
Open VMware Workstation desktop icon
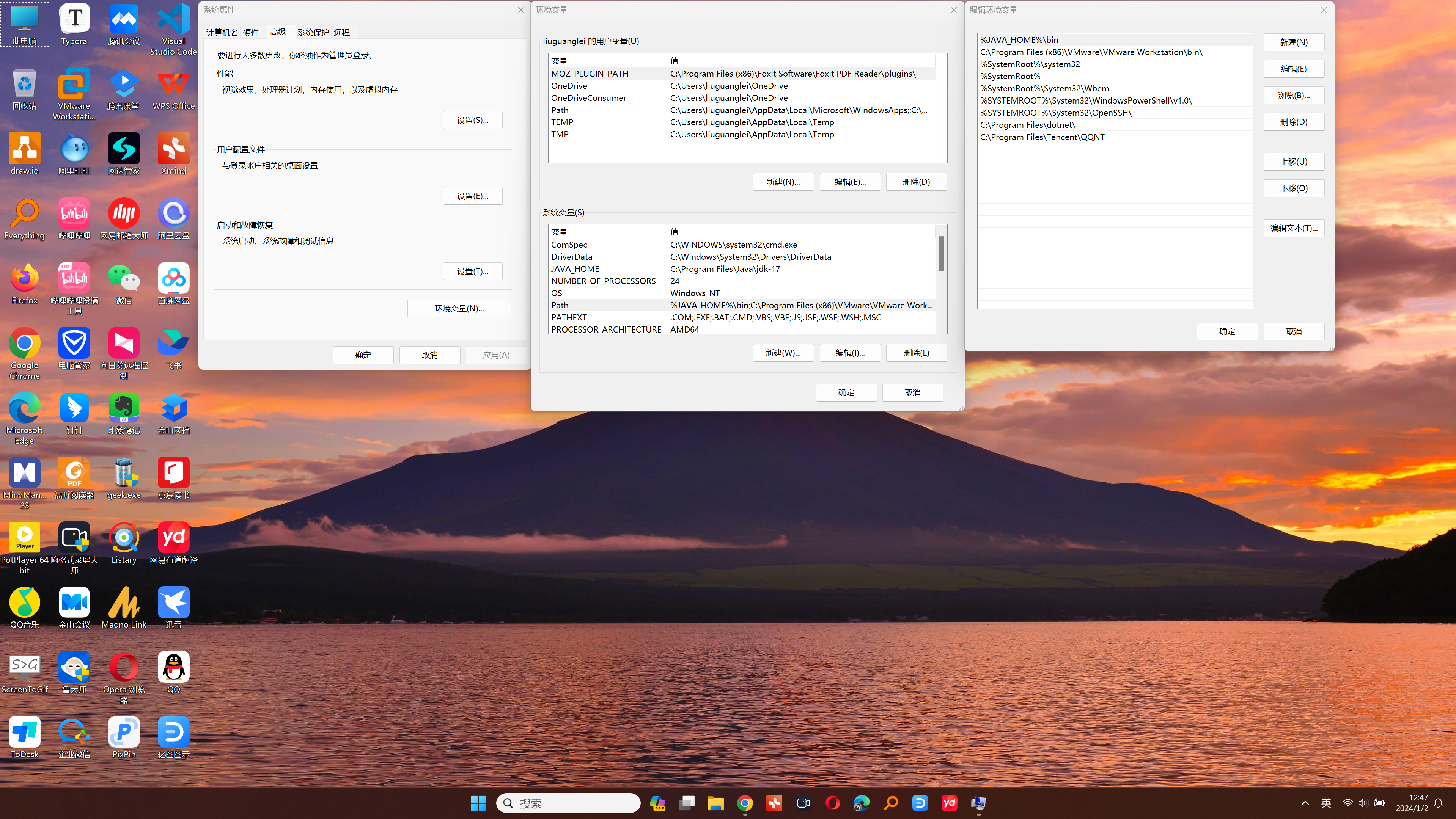coord(74,94)
